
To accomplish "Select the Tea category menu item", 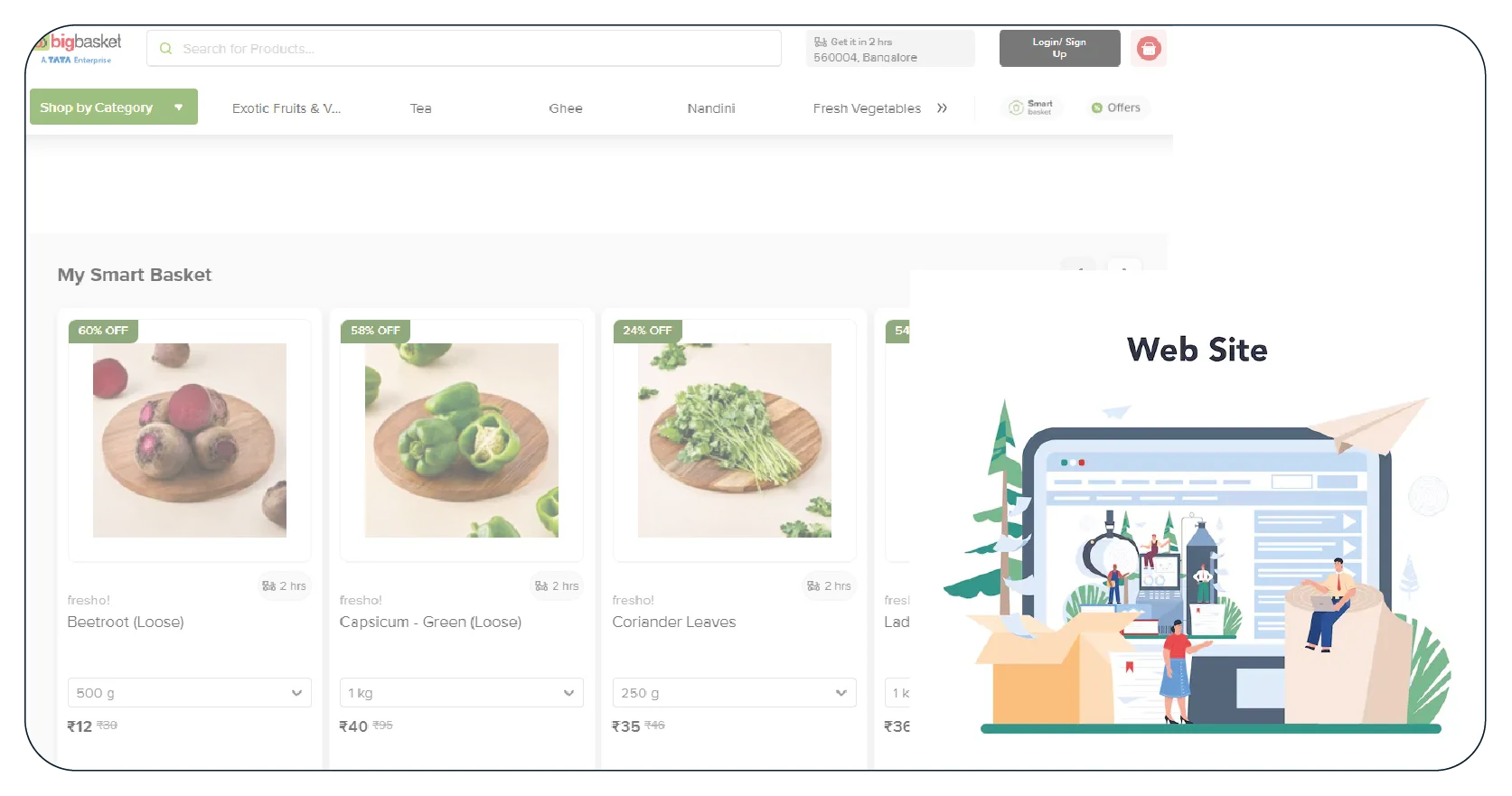I will coord(420,108).
